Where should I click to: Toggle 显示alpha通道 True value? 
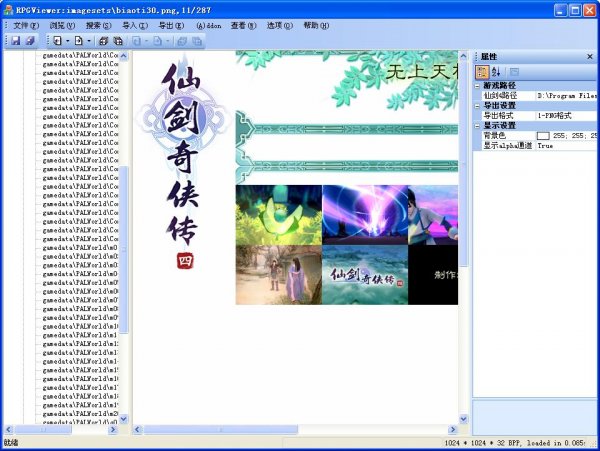(x=566, y=146)
